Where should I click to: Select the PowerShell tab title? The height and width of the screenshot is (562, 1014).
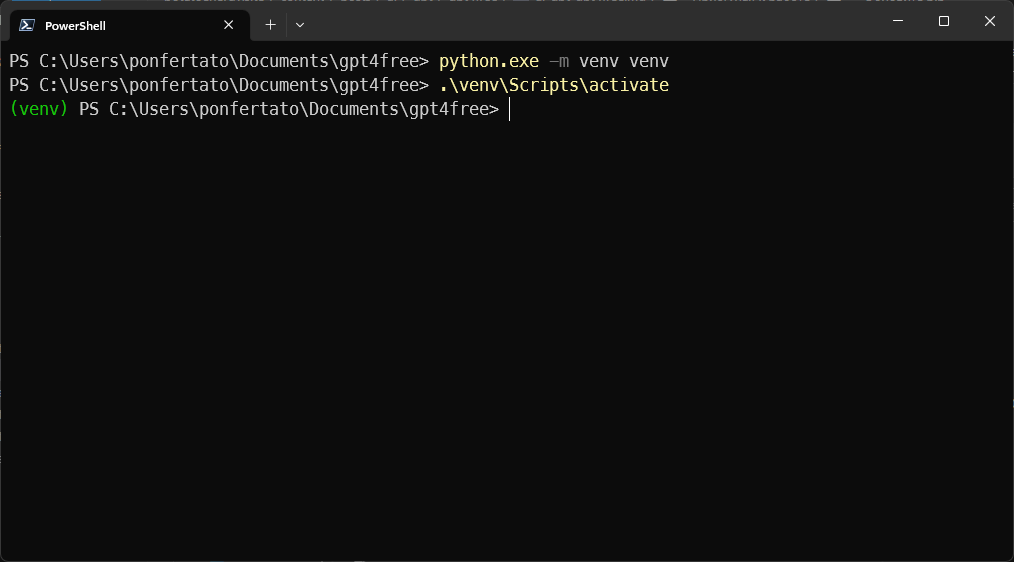click(75, 26)
